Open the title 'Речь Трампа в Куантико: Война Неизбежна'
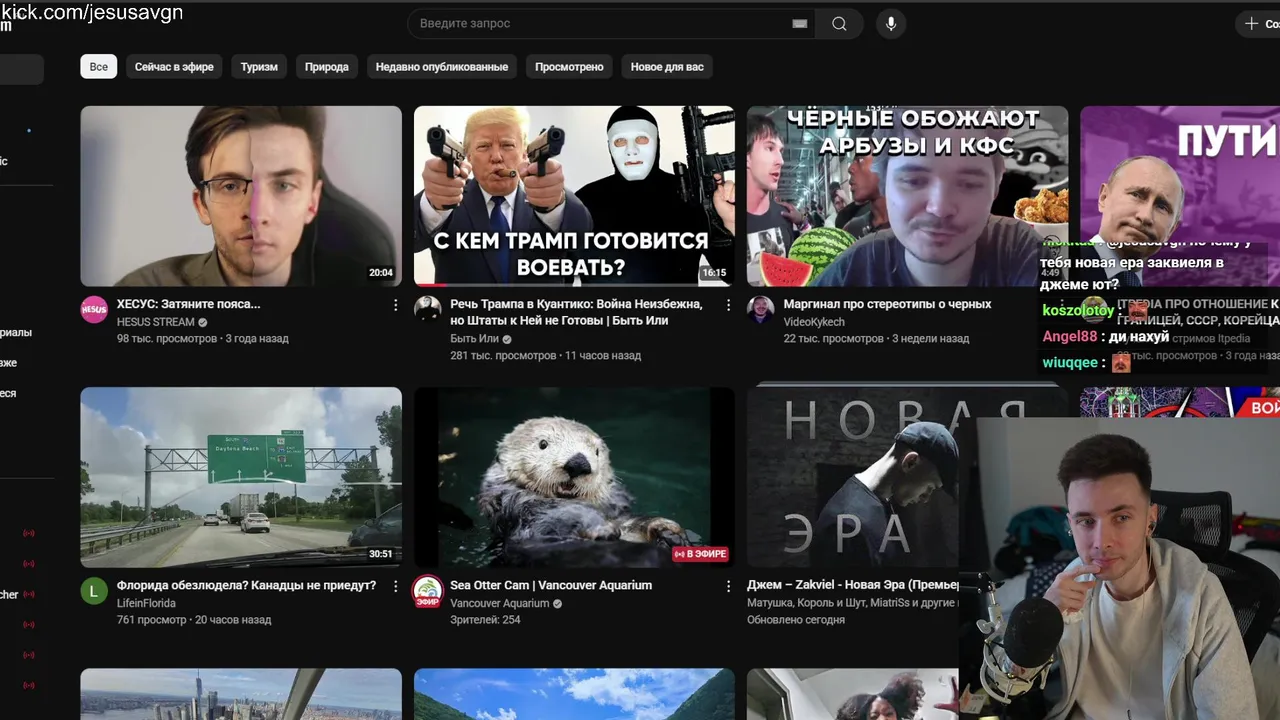 (576, 312)
